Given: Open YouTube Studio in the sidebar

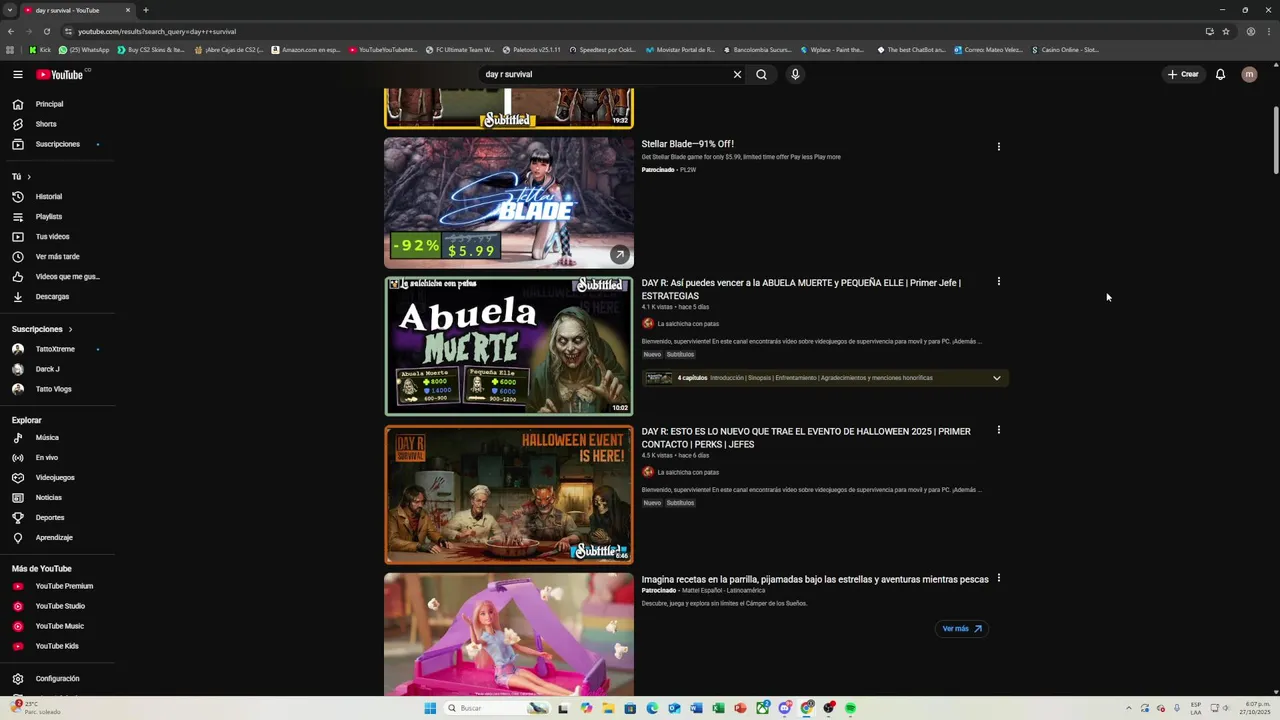Looking at the screenshot, I should point(58,606).
